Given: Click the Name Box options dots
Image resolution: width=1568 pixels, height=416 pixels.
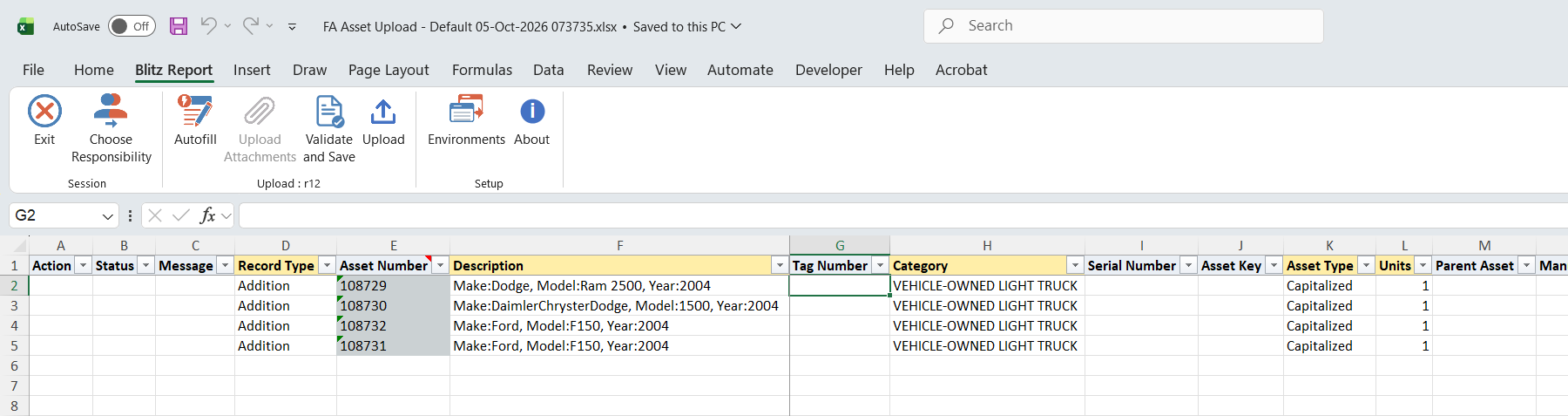Looking at the screenshot, I should (130, 215).
